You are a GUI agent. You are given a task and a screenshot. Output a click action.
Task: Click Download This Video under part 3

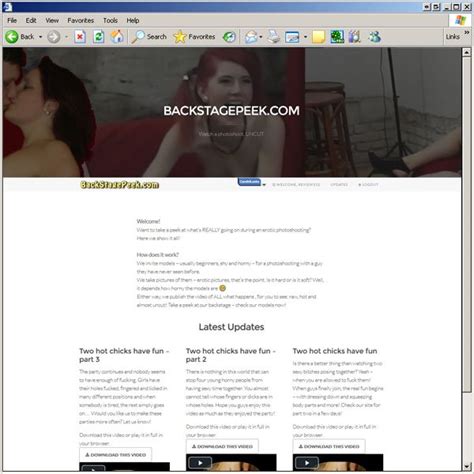115,455
